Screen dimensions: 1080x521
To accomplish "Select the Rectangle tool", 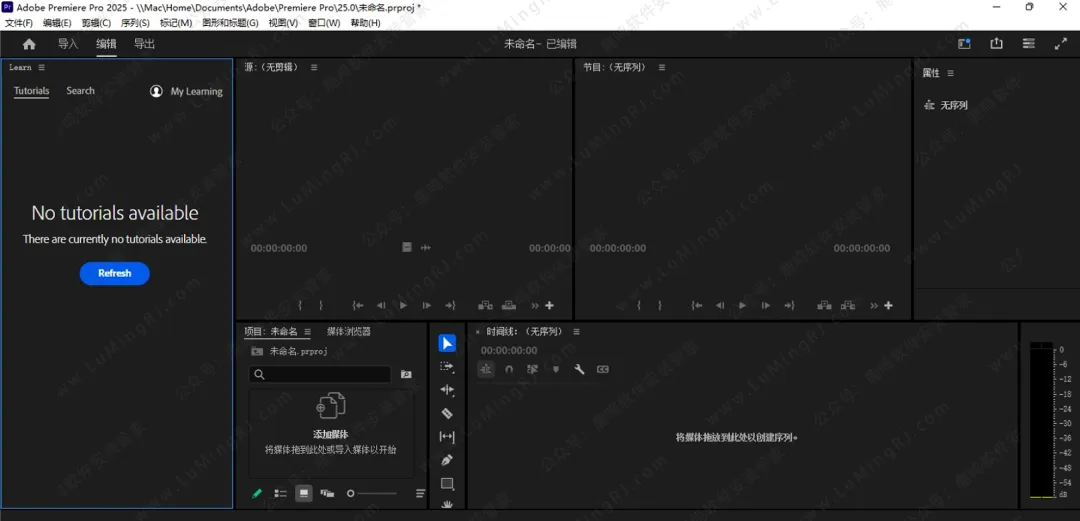I will (x=447, y=483).
